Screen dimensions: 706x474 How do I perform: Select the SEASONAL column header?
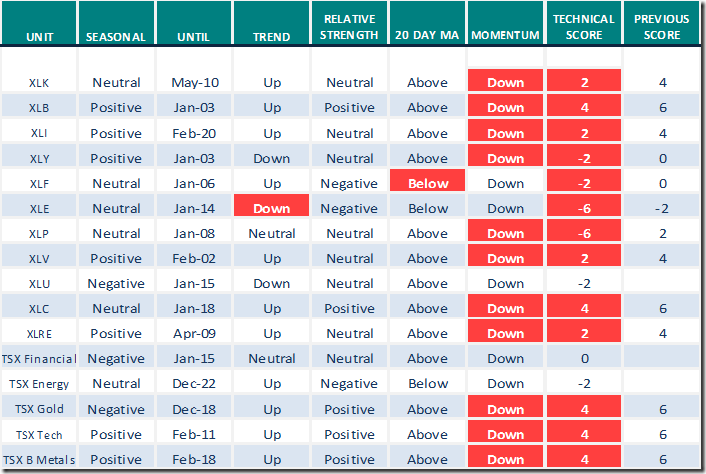116,38
